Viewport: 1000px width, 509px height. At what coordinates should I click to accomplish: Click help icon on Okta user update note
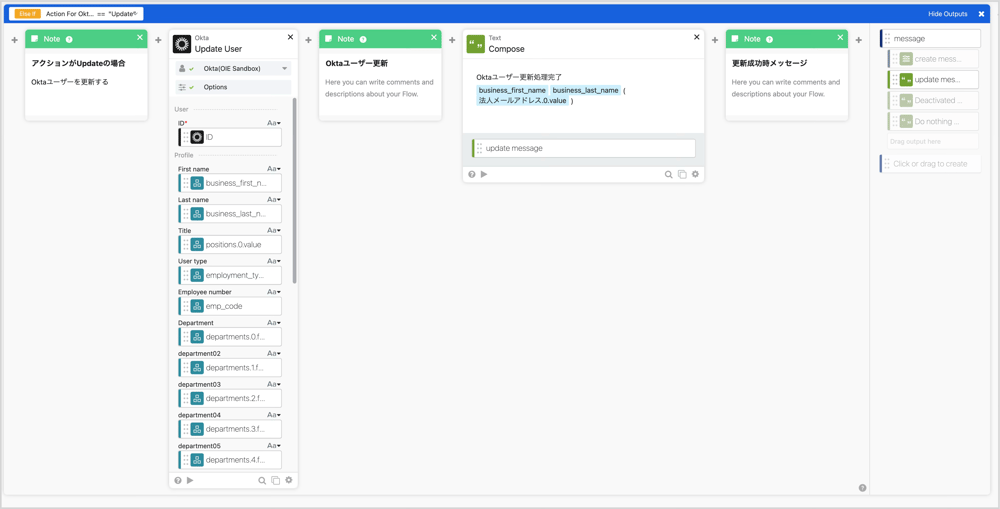363,39
